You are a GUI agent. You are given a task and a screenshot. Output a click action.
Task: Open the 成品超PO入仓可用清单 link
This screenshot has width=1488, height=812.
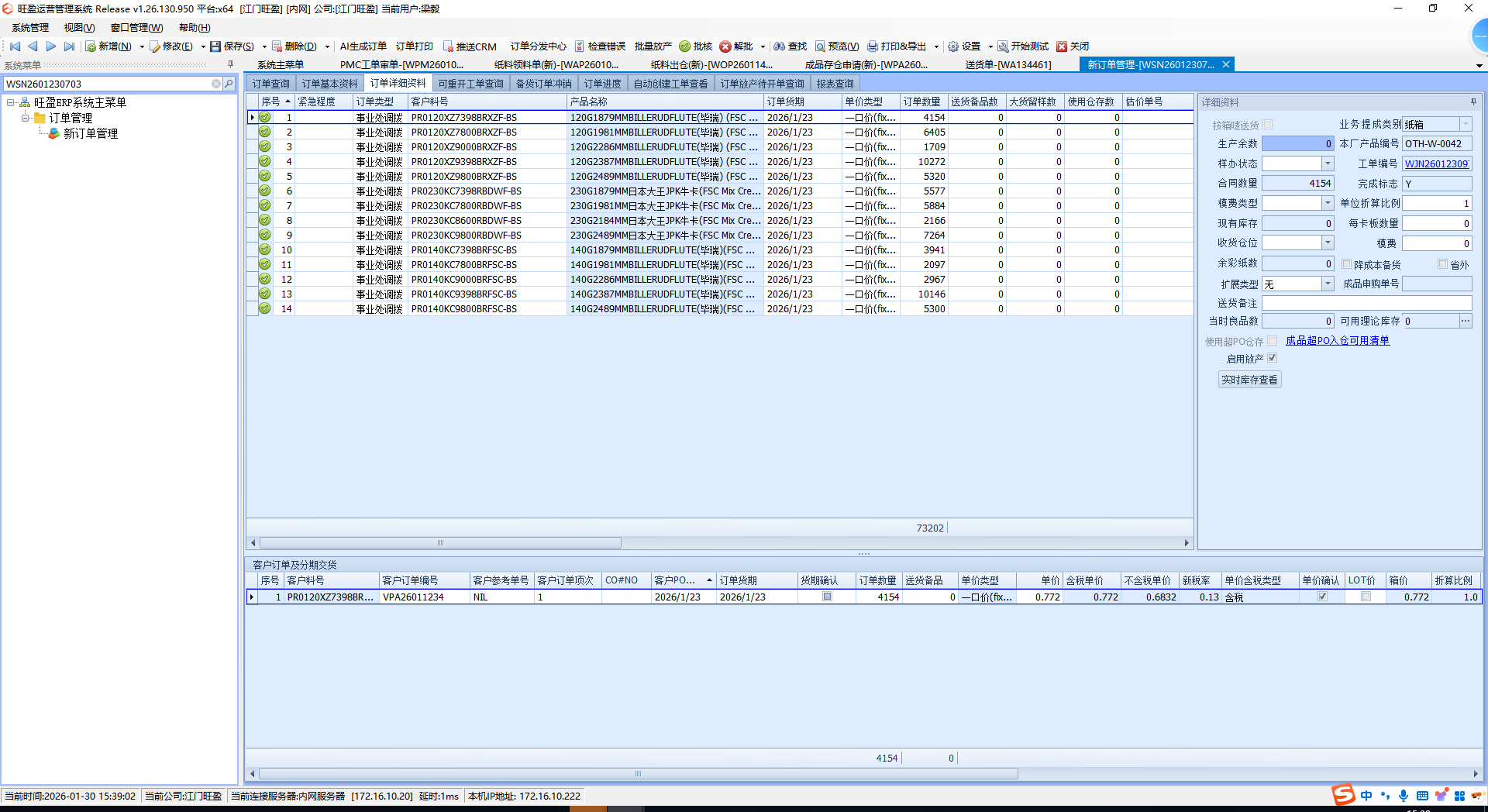coord(1337,341)
